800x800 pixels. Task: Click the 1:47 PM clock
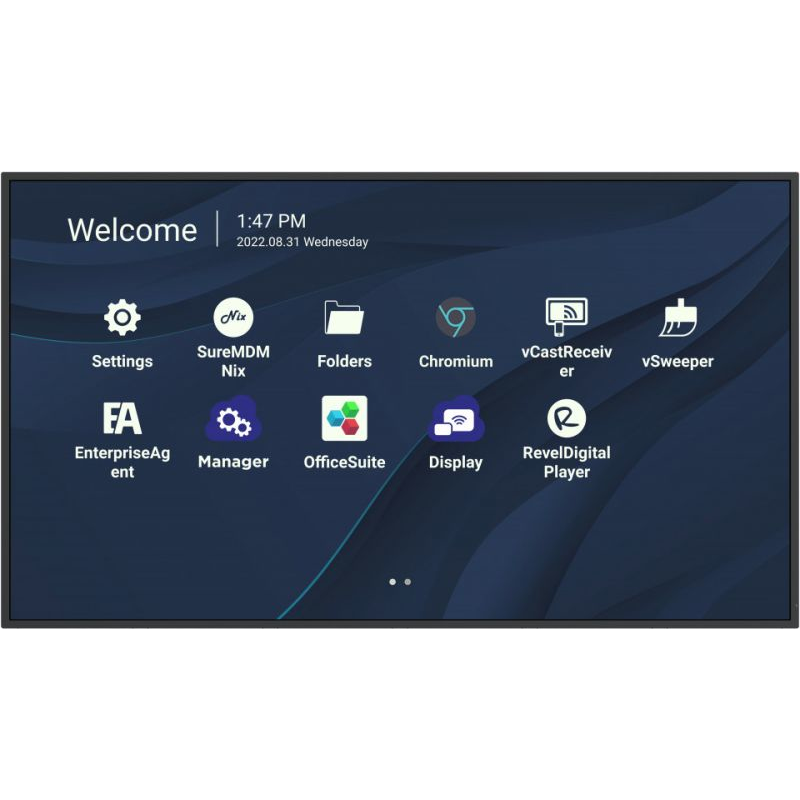pyautogui.click(x=271, y=221)
